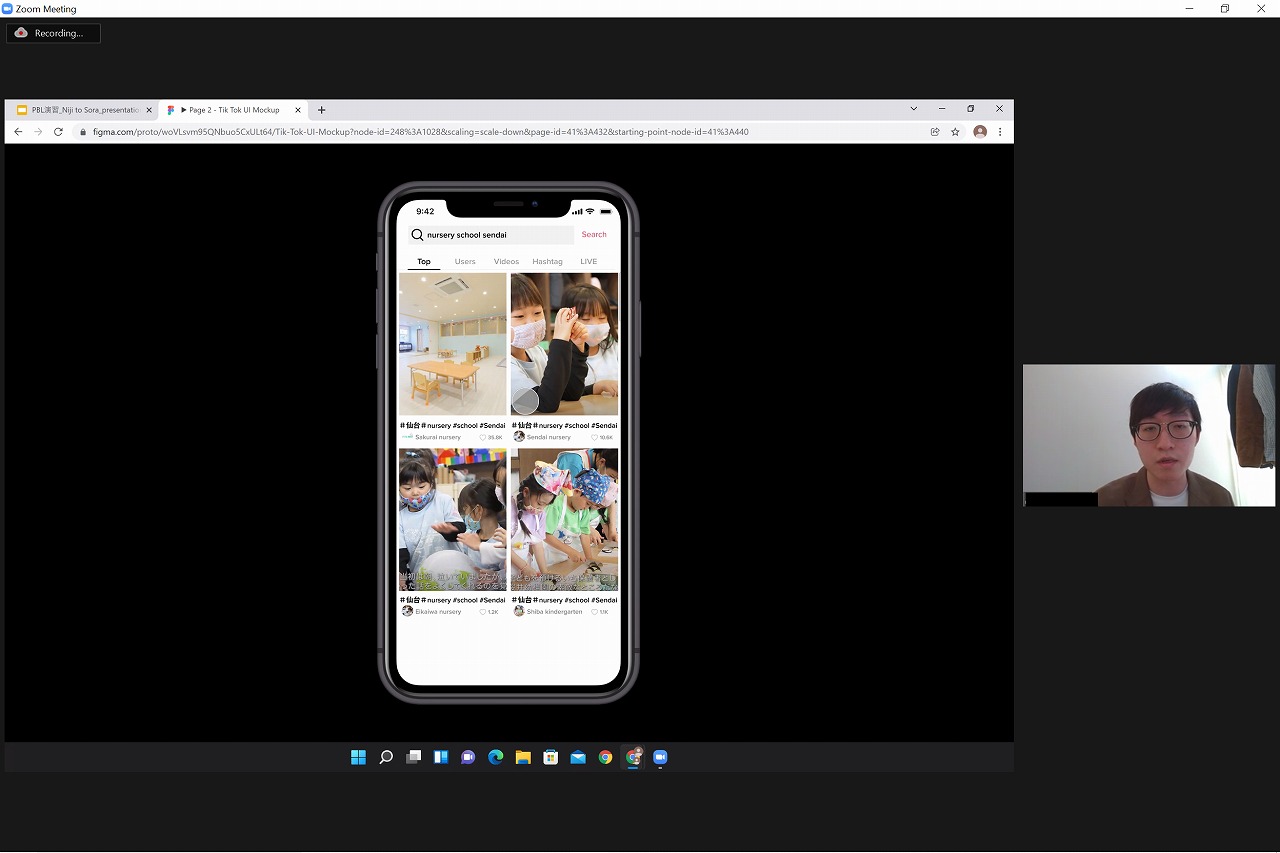
Task: Click the share page icon in address bar
Action: click(x=935, y=132)
